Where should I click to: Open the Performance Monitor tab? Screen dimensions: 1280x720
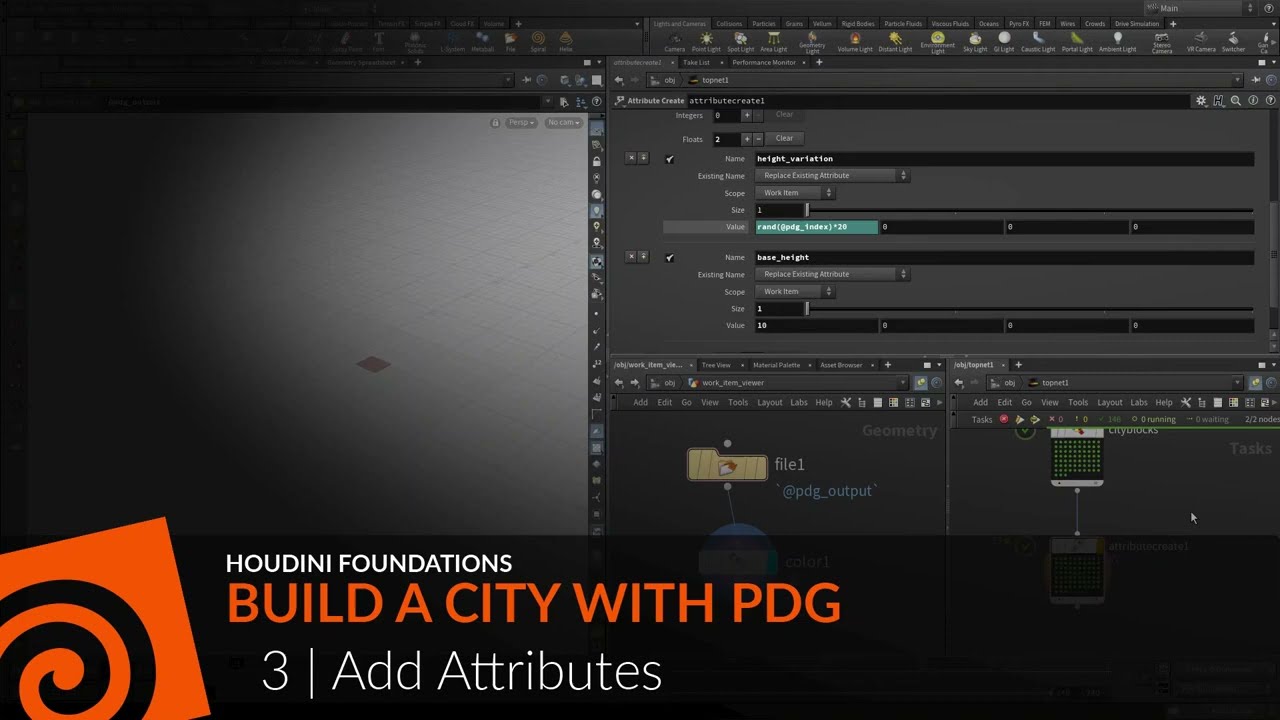click(764, 62)
